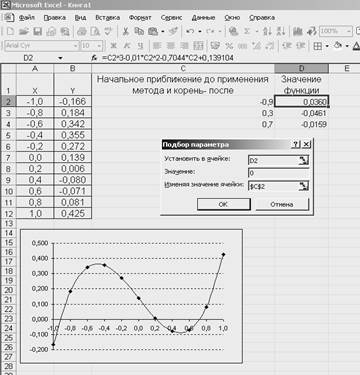Image resolution: width=360 pixels, height=375 pixels.
Task: Click the dialog help question button
Action: 295,144
